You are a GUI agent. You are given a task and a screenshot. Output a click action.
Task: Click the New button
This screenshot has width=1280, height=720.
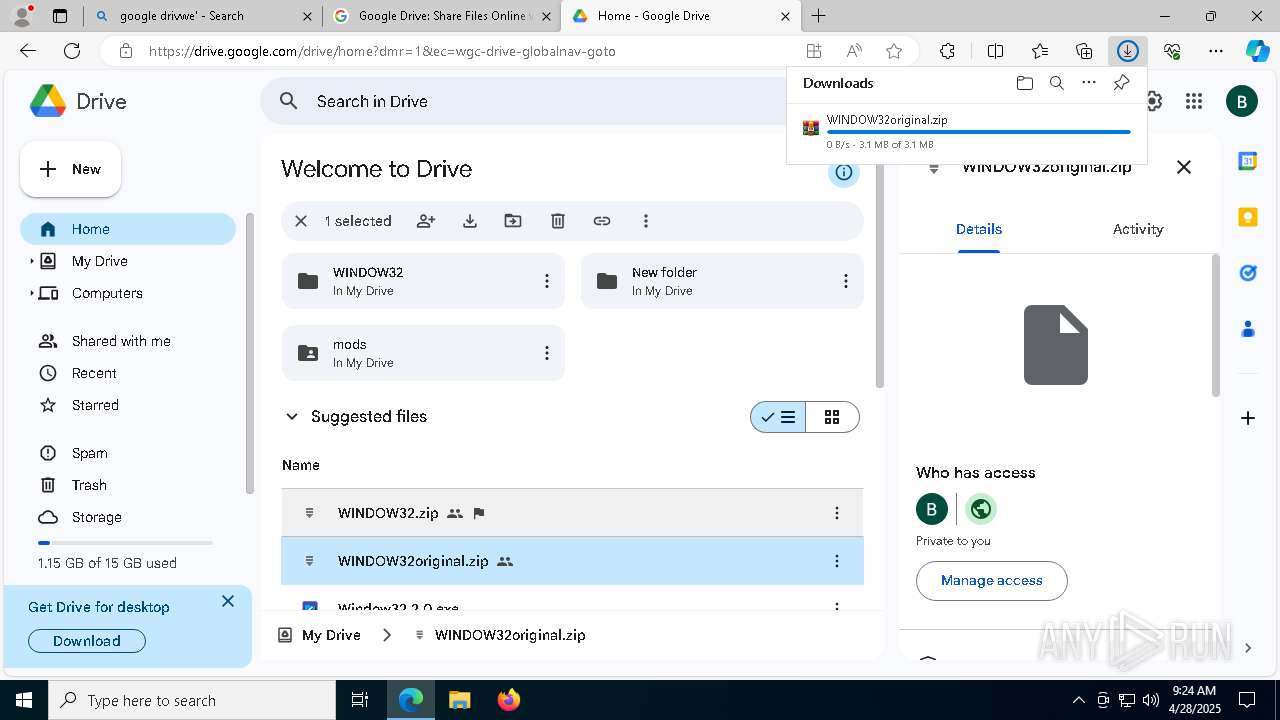(71, 169)
